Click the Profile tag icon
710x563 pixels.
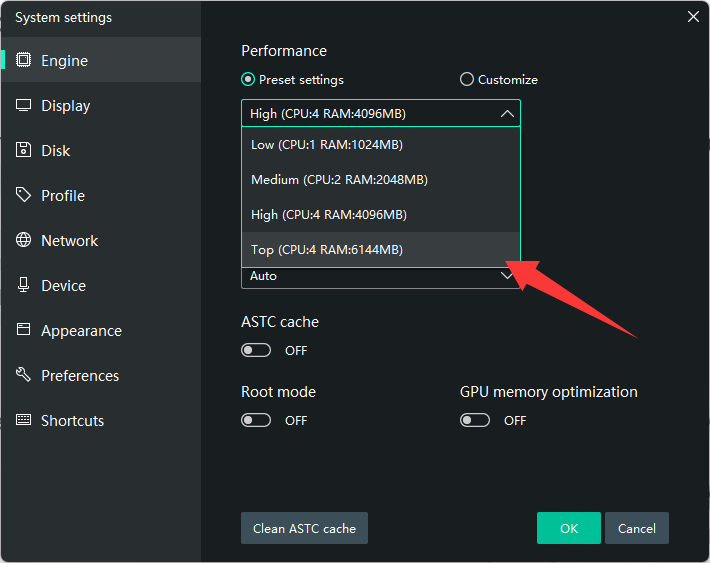[x=24, y=196]
